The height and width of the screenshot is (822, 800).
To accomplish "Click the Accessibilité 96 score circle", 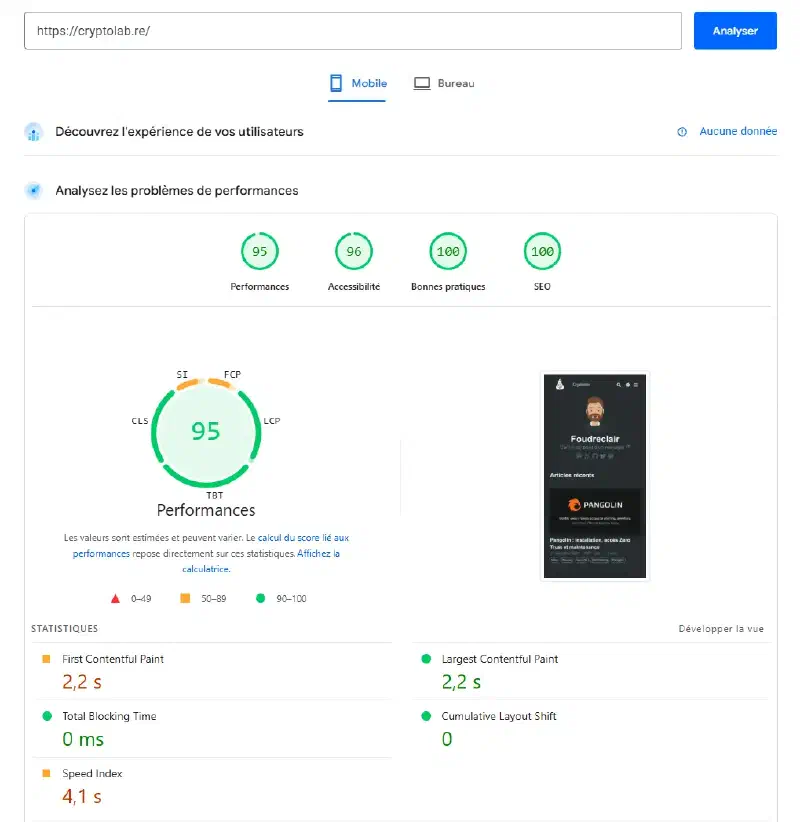I will [353, 251].
